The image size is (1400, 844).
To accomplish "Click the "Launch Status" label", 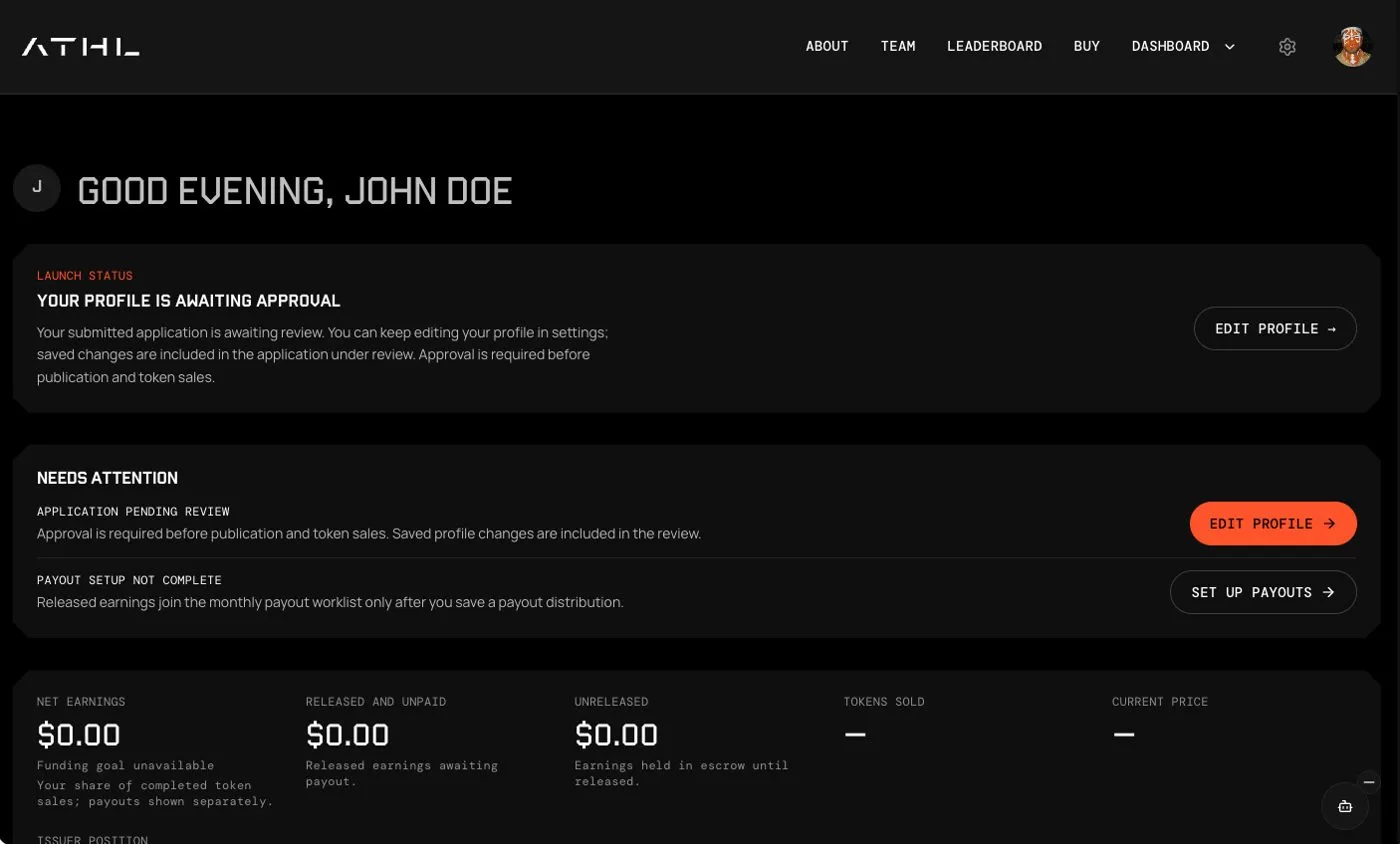I will click(x=85, y=276).
